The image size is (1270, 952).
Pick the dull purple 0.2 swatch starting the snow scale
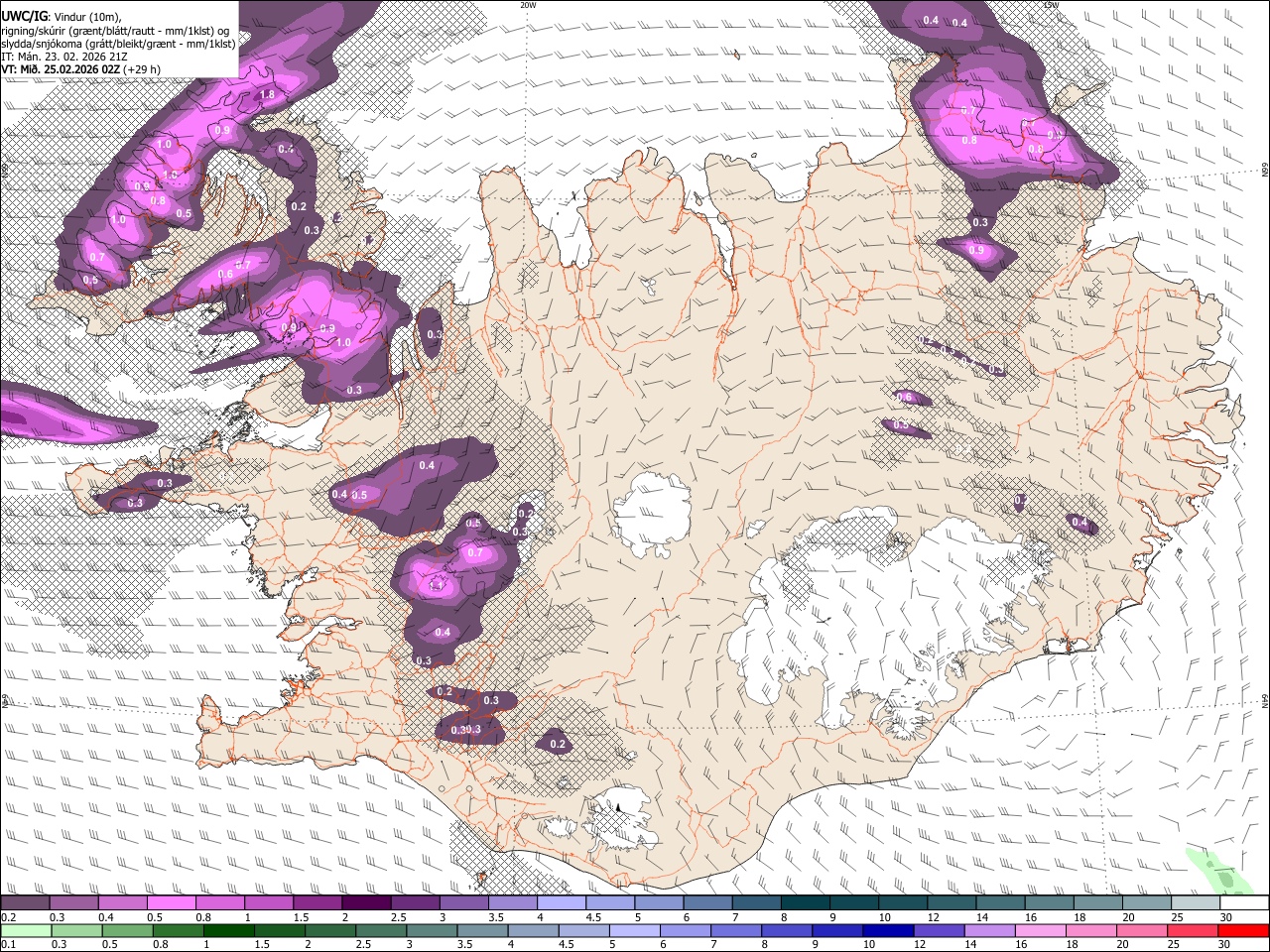26,902
